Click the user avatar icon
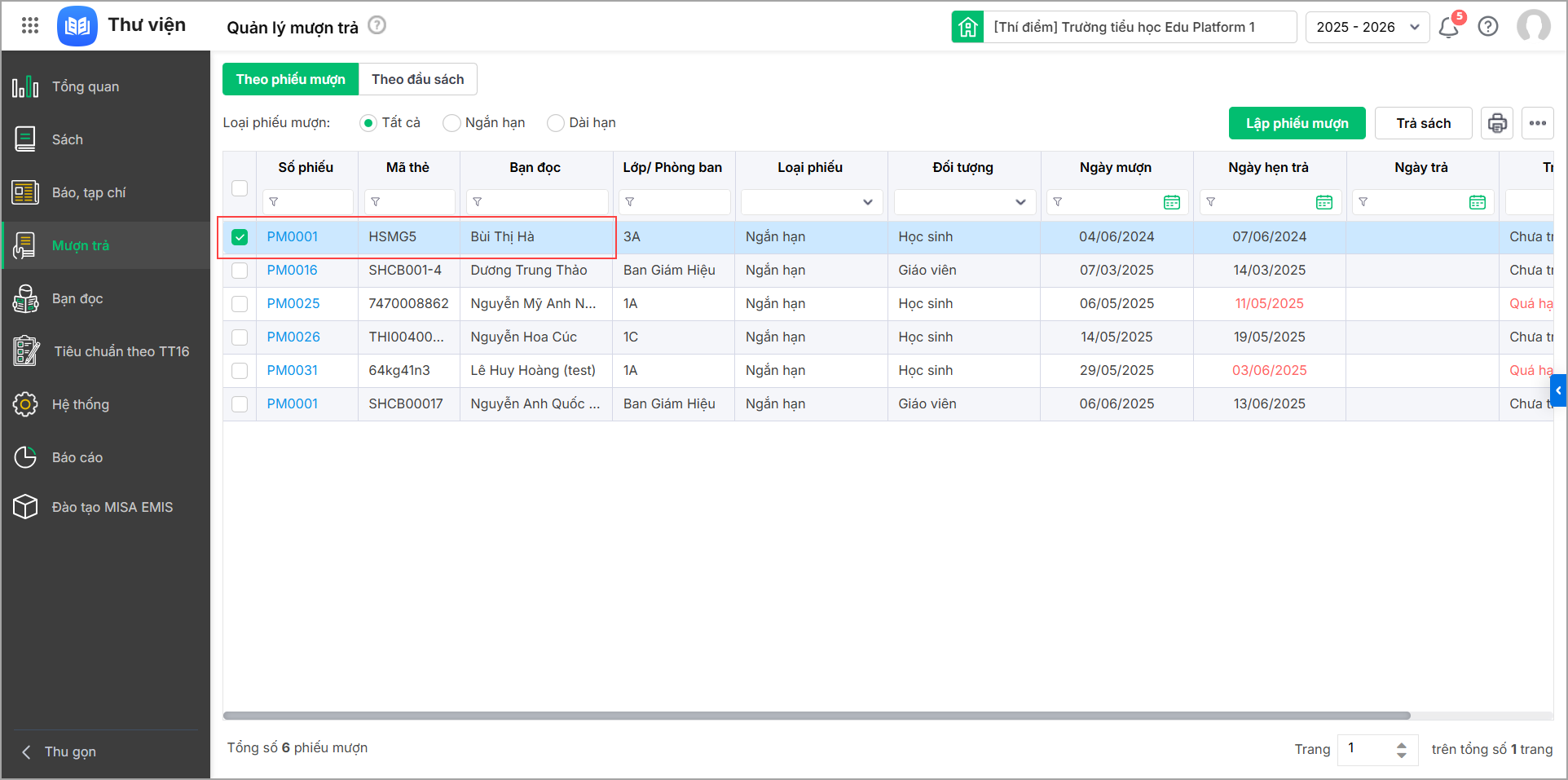Viewport: 1568px width, 780px height. 1533,27
